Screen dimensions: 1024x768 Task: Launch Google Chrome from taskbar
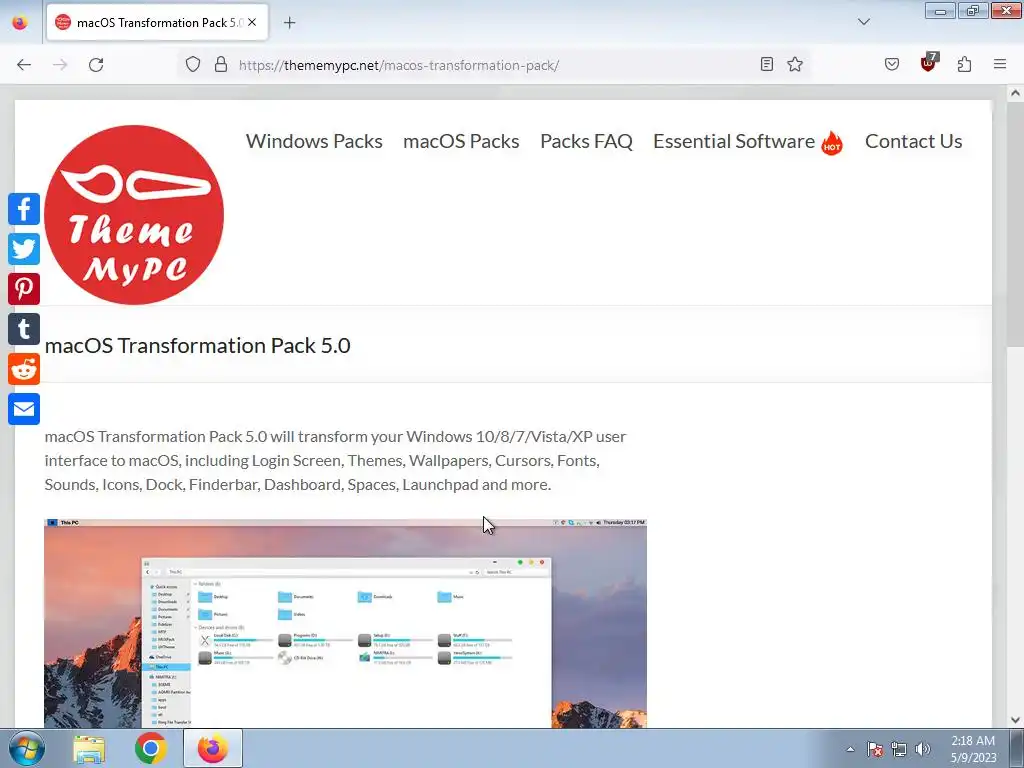tap(150, 748)
